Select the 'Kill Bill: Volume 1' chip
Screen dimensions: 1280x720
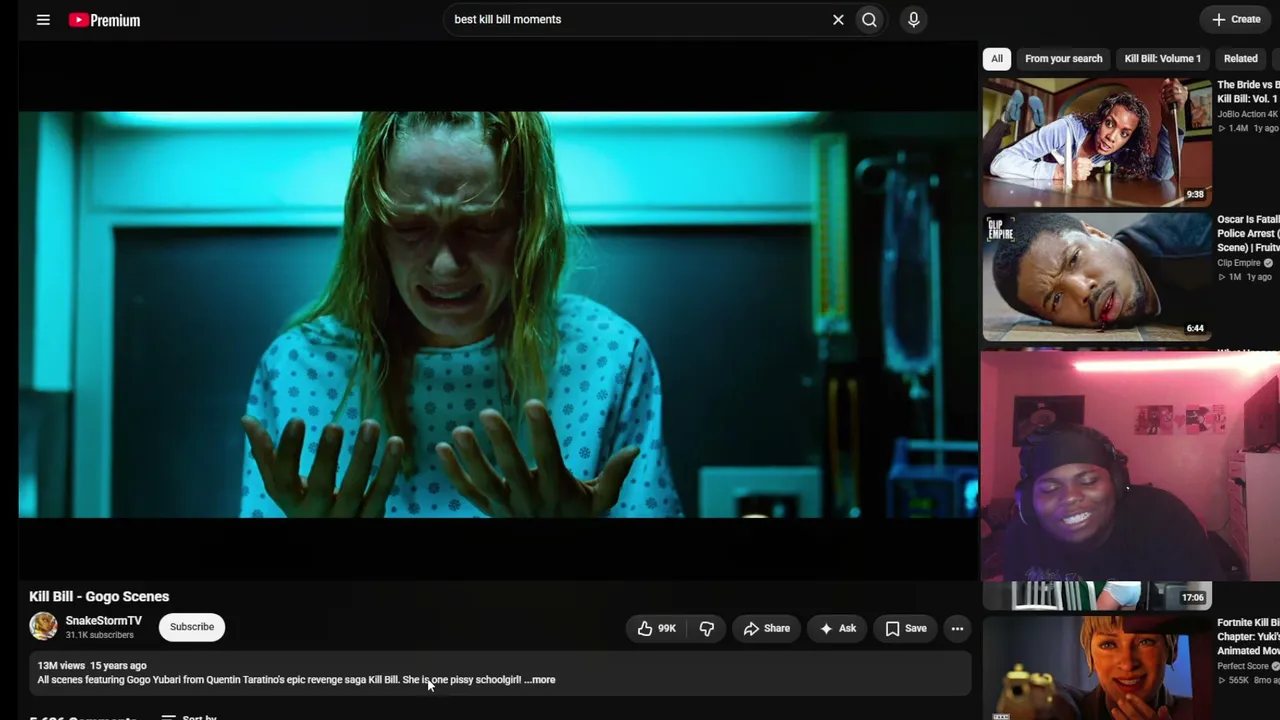1162,59
